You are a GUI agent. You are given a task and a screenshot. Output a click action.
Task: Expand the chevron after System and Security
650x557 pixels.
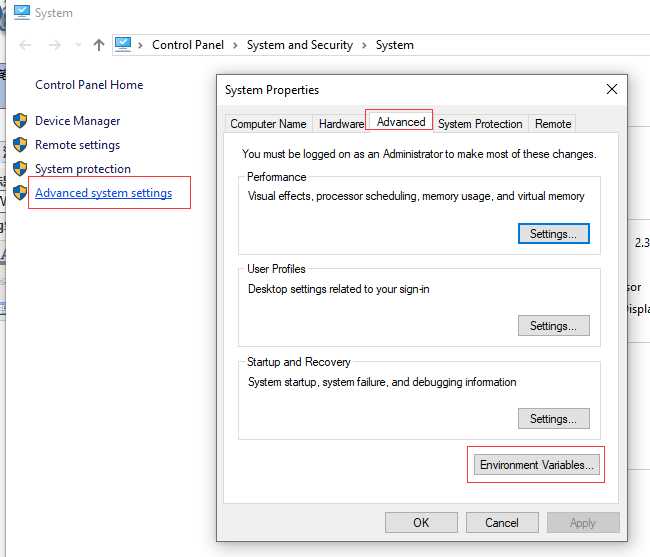click(365, 45)
